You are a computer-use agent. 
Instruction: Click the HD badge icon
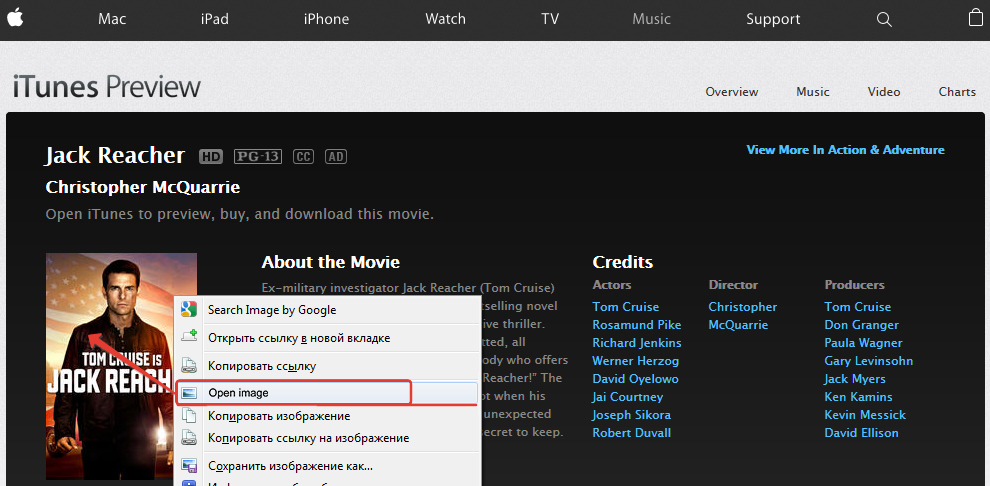coord(211,157)
